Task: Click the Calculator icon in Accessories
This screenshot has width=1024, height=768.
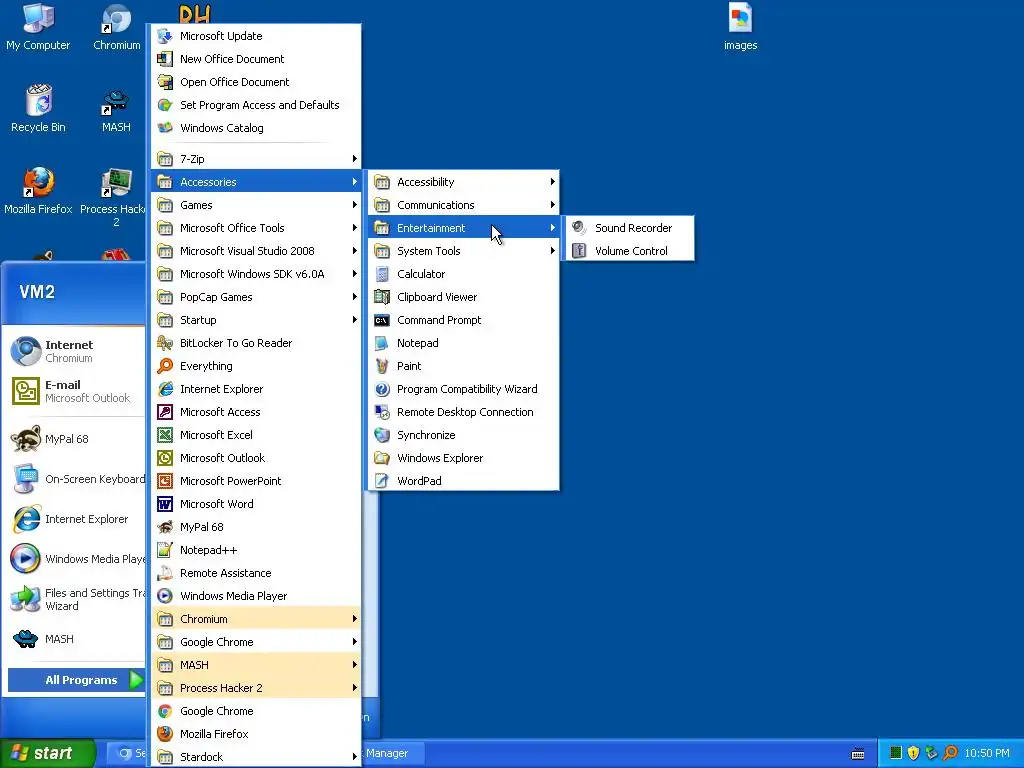Action: tap(382, 274)
